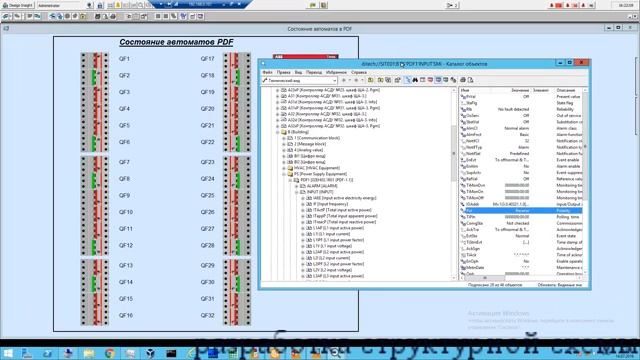The image size is (640, 360).
Task: Open the Технический вид view dropdown
Action: click(300, 80)
